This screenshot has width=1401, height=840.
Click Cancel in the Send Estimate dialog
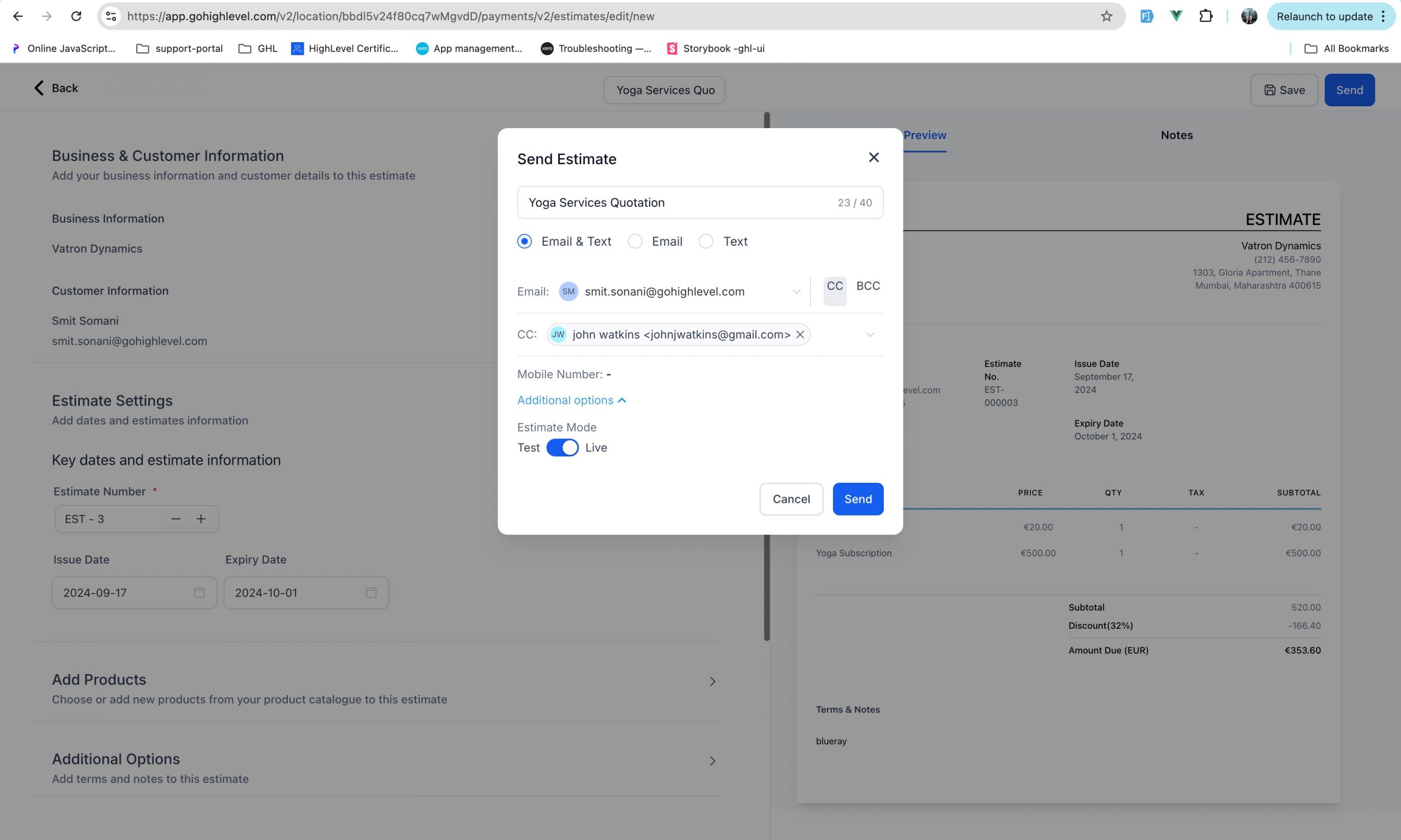791,499
